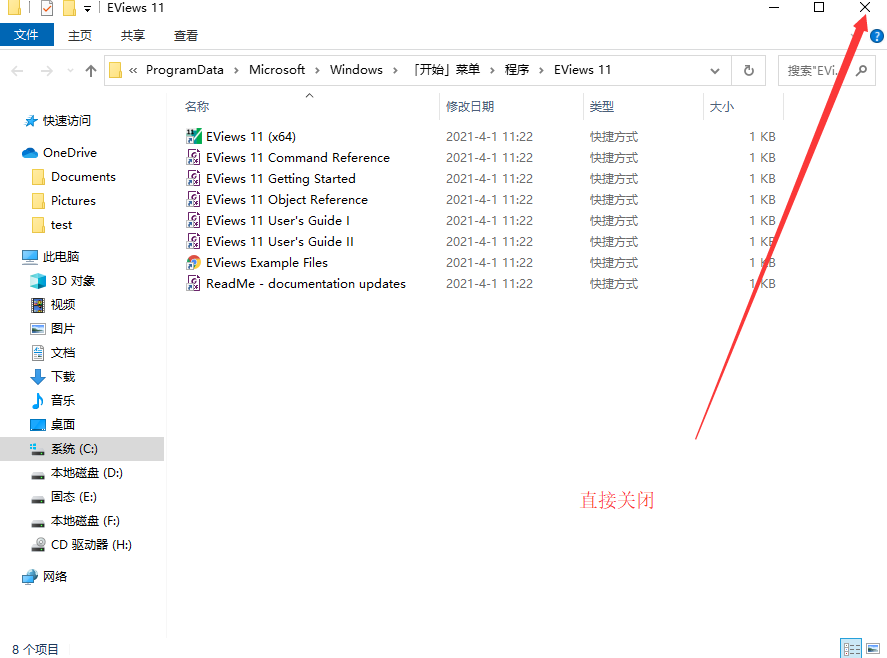Click the refresh address bar button
The width and height of the screenshot is (887, 658).
pos(748,71)
